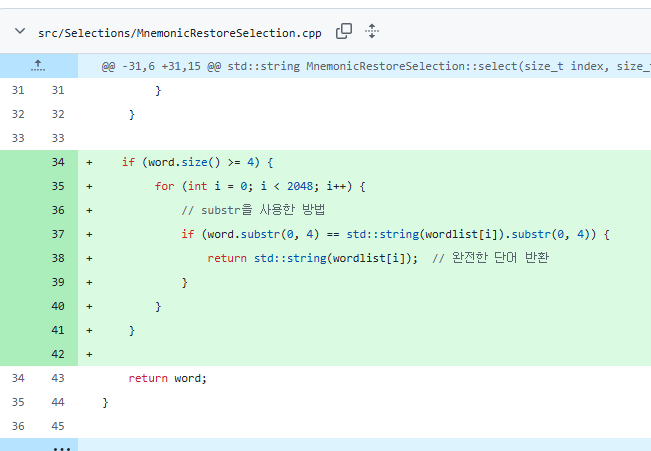The image size is (651, 451).
Task: Select new line number 37
Action: pyautogui.click(x=58, y=234)
